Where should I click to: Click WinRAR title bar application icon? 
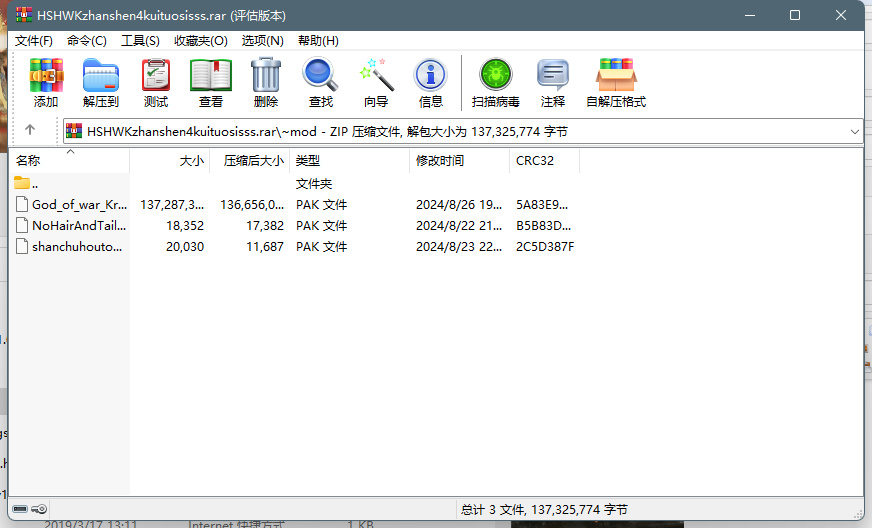pos(24,14)
